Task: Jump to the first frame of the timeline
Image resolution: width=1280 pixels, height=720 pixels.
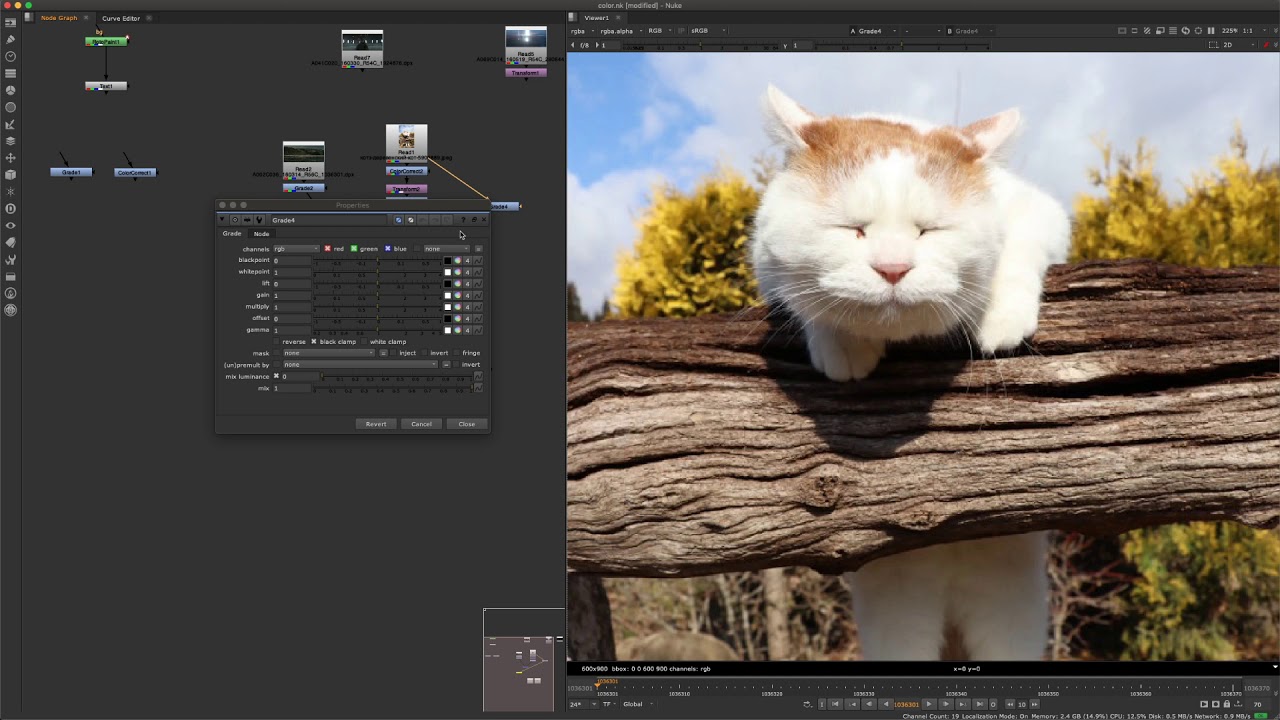Action: point(835,704)
